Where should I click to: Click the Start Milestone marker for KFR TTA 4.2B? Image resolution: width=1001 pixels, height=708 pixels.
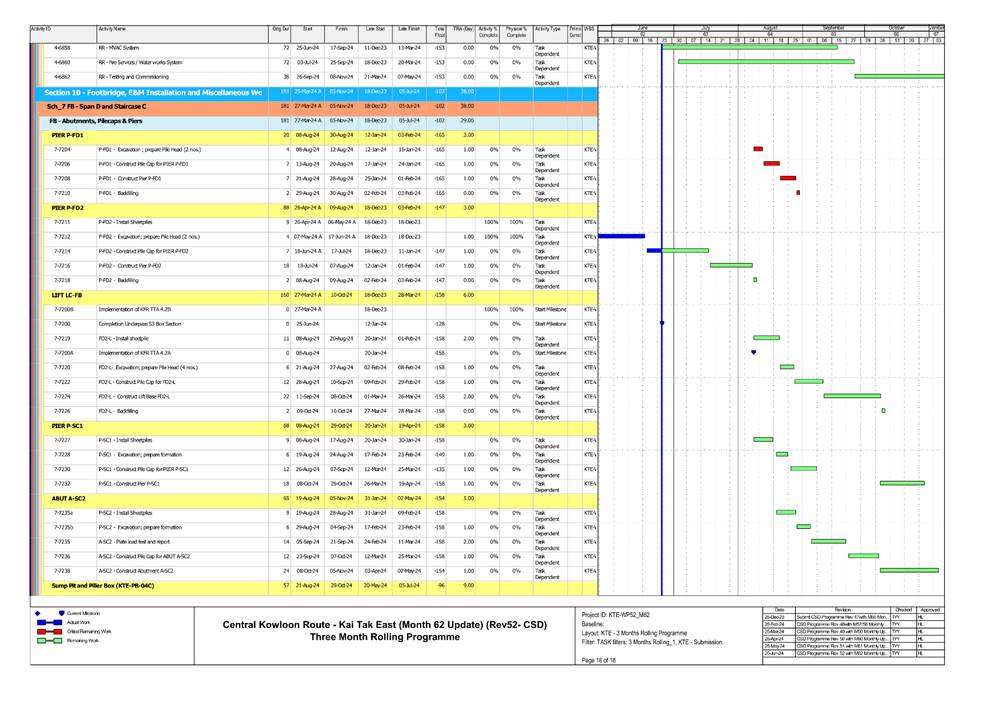pos(662,323)
